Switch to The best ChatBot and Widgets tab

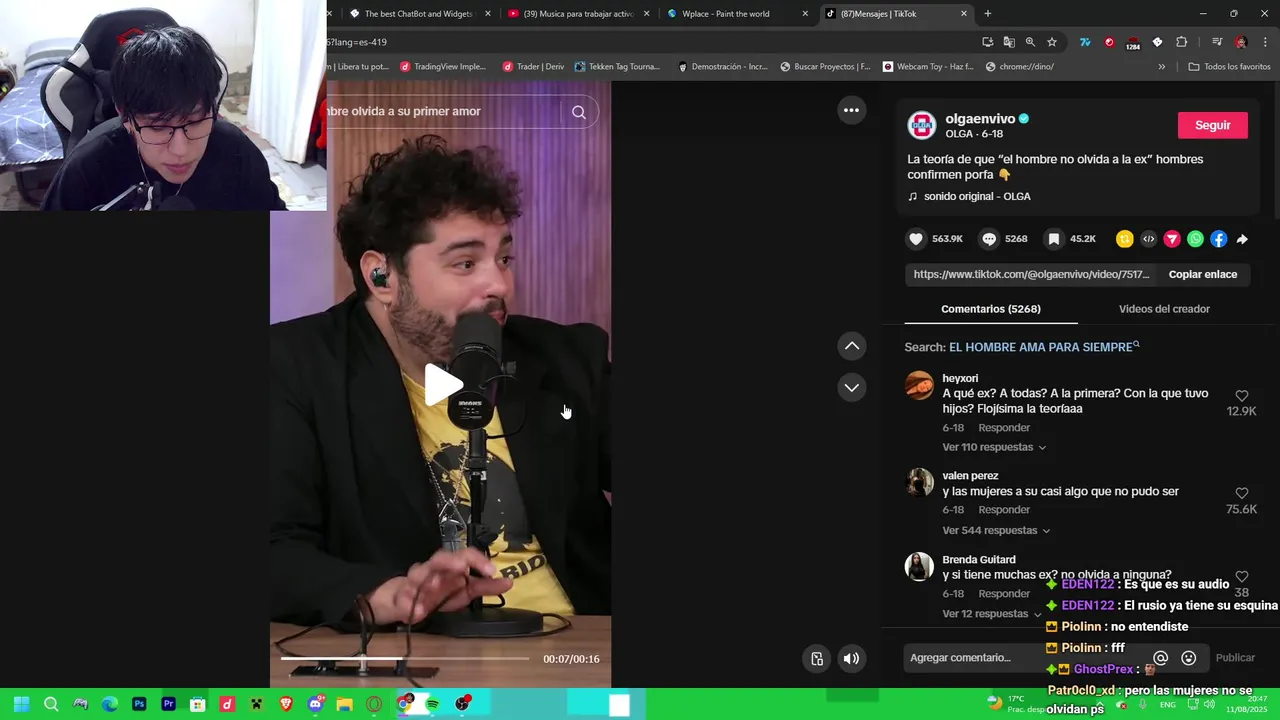click(420, 14)
